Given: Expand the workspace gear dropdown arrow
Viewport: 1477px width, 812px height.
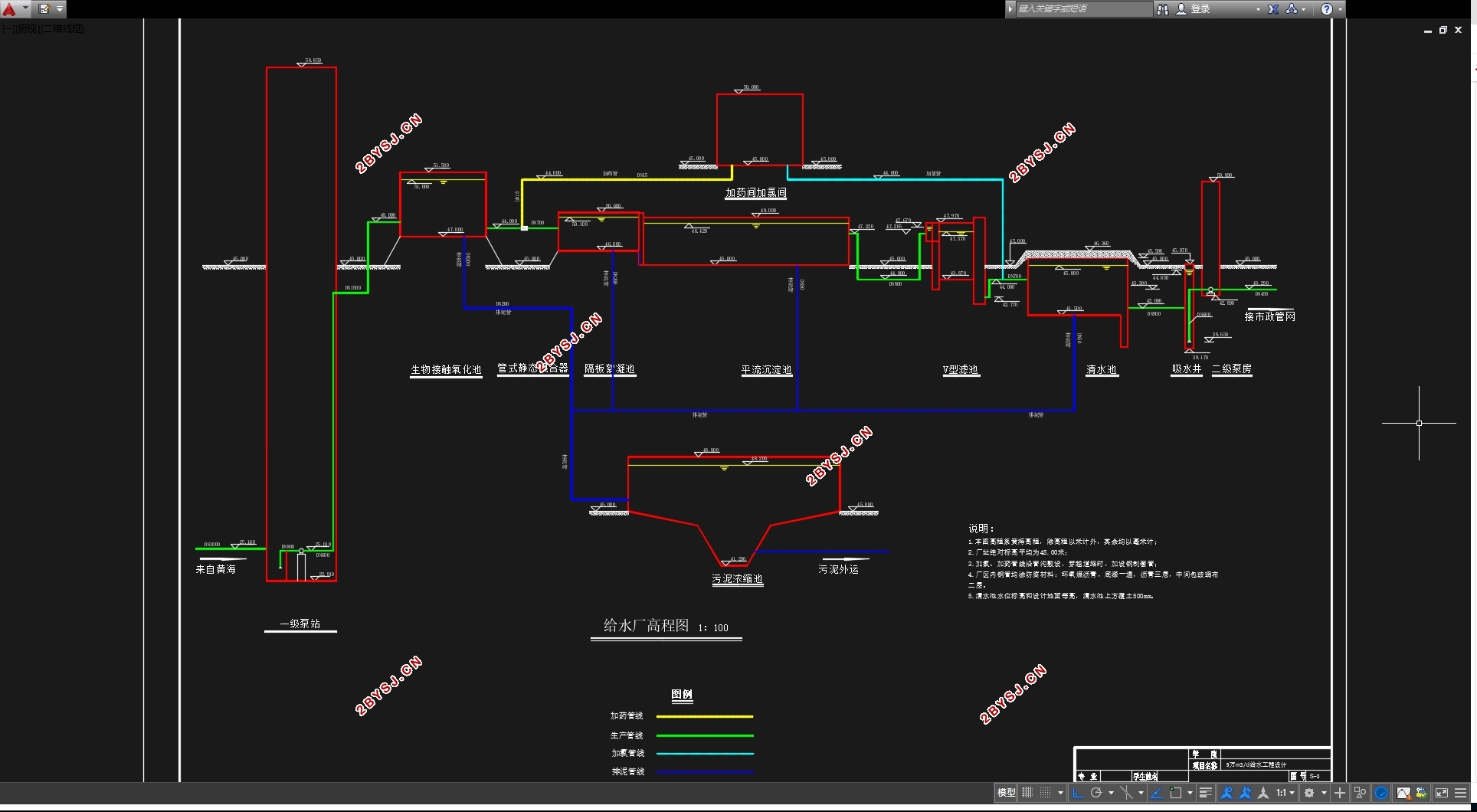Looking at the screenshot, I should [x=1324, y=793].
